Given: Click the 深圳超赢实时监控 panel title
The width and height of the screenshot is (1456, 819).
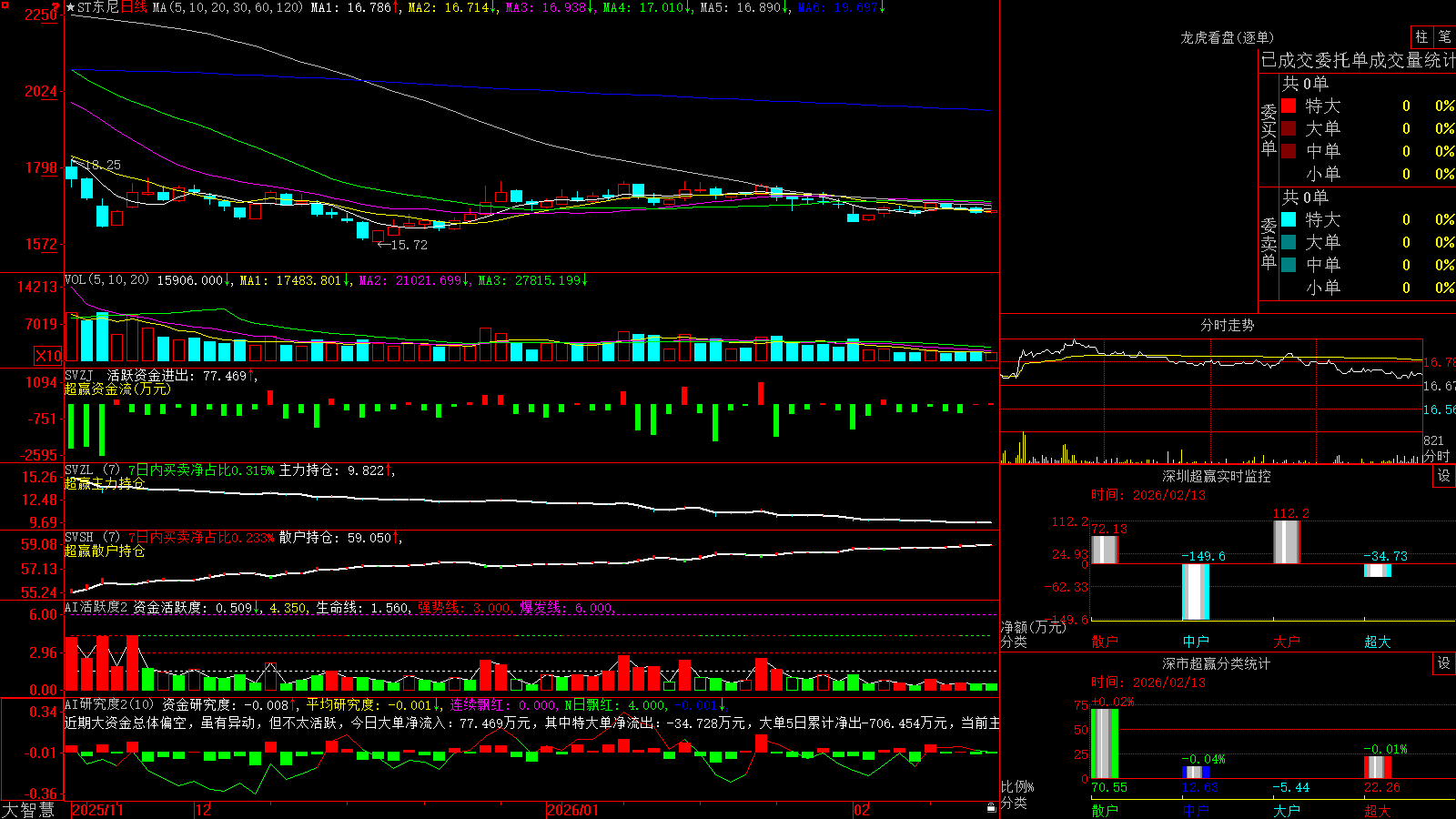Looking at the screenshot, I should tap(1216, 476).
